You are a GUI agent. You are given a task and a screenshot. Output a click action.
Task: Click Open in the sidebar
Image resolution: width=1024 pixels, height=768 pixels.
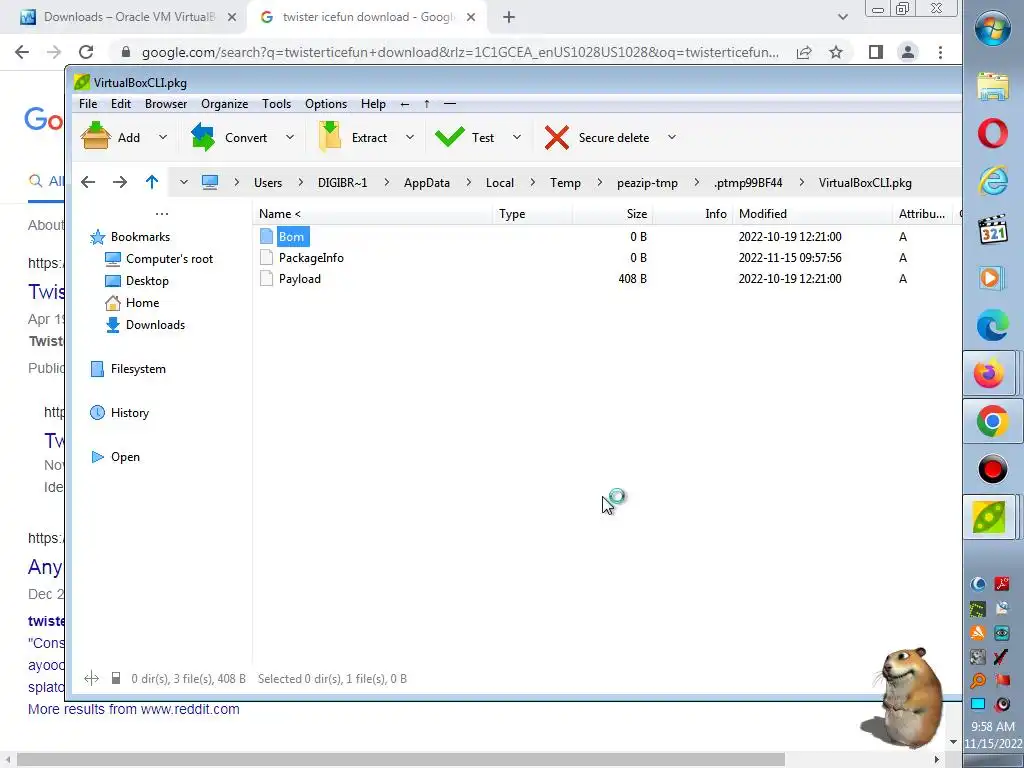(125, 456)
